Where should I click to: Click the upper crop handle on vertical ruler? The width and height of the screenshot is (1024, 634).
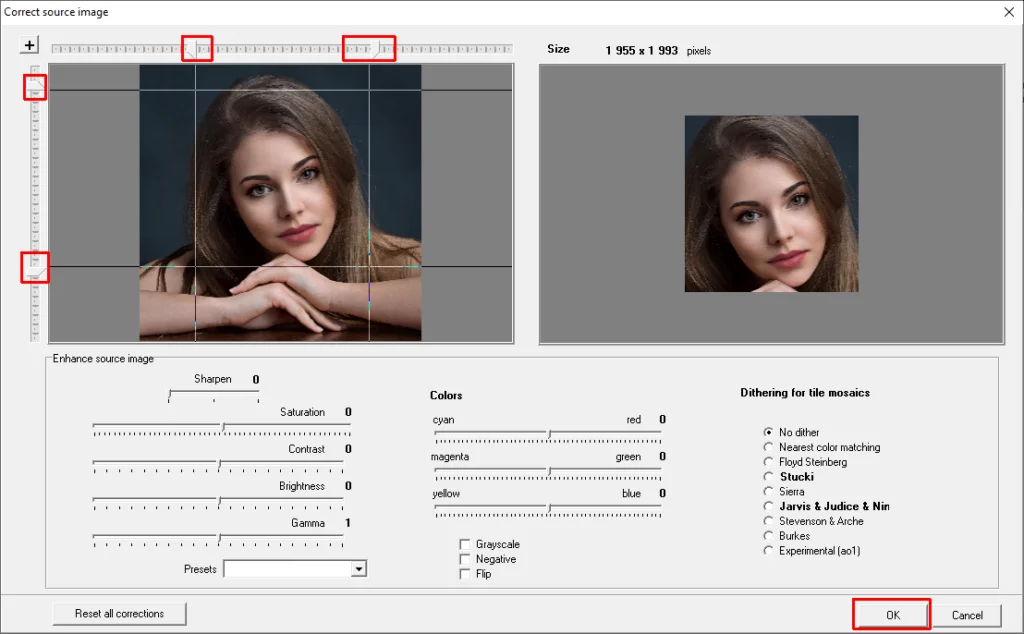tap(36, 84)
